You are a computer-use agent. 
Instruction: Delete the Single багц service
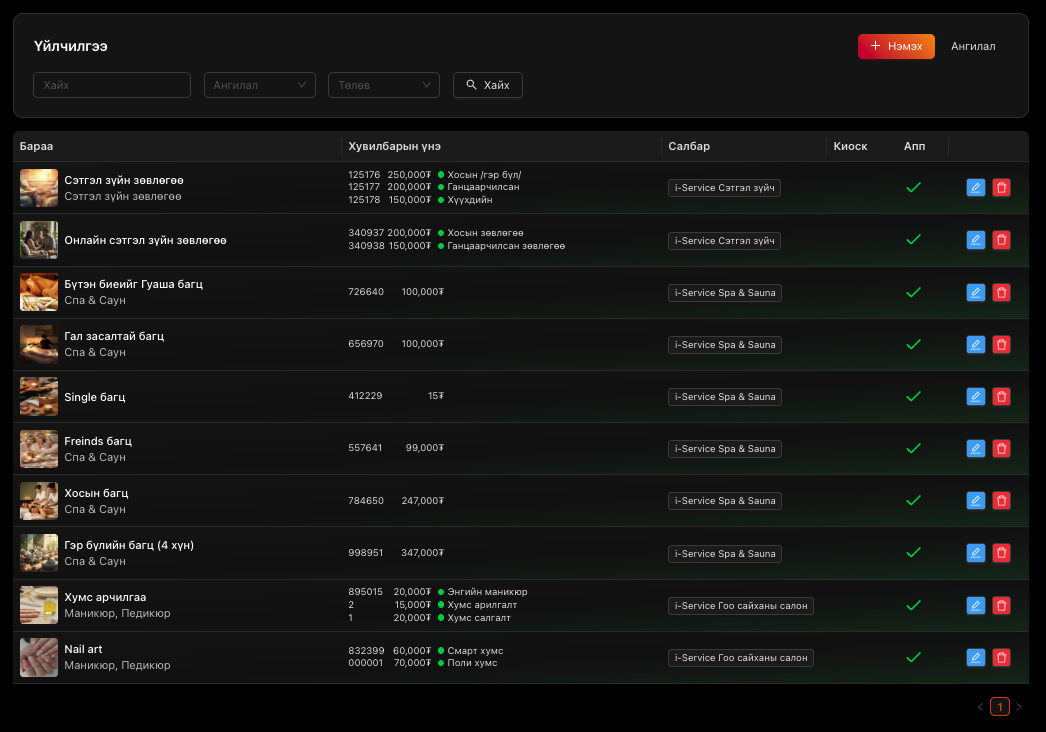pyautogui.click(x=1001, y=397)
